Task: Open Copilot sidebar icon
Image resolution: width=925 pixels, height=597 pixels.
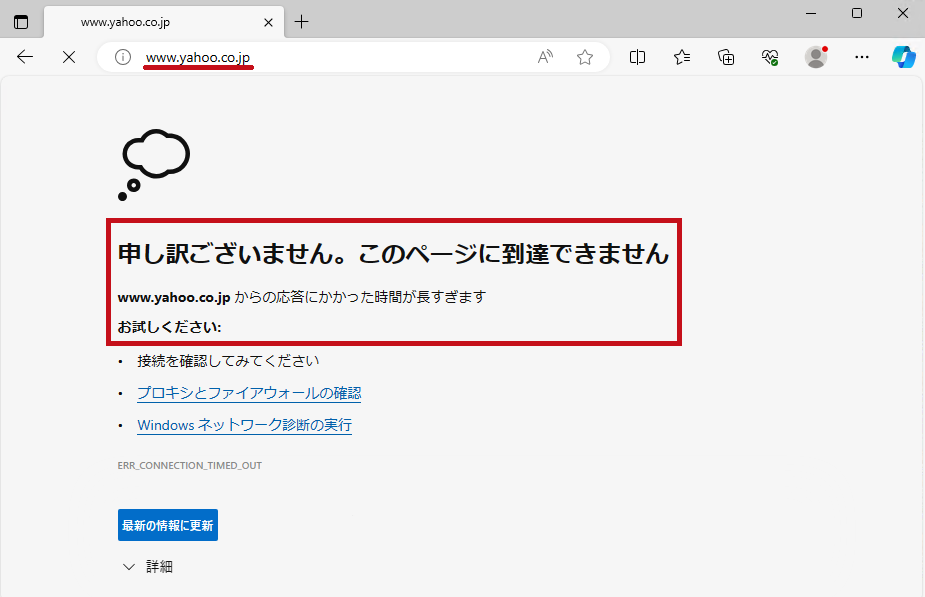Action: [x=904, y=57]
